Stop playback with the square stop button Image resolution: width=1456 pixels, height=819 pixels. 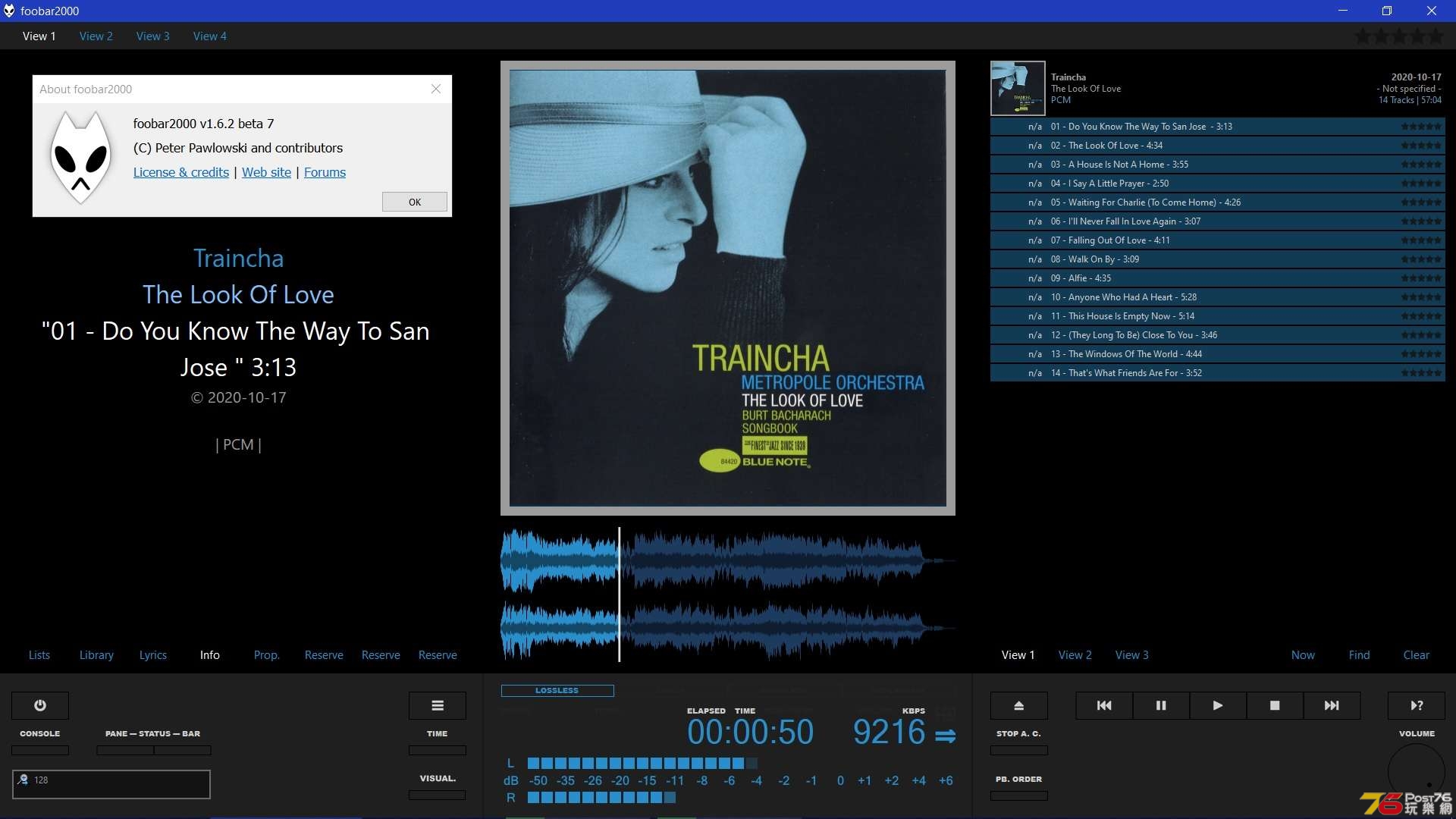pyautogui.click(x=1275, y=705)
